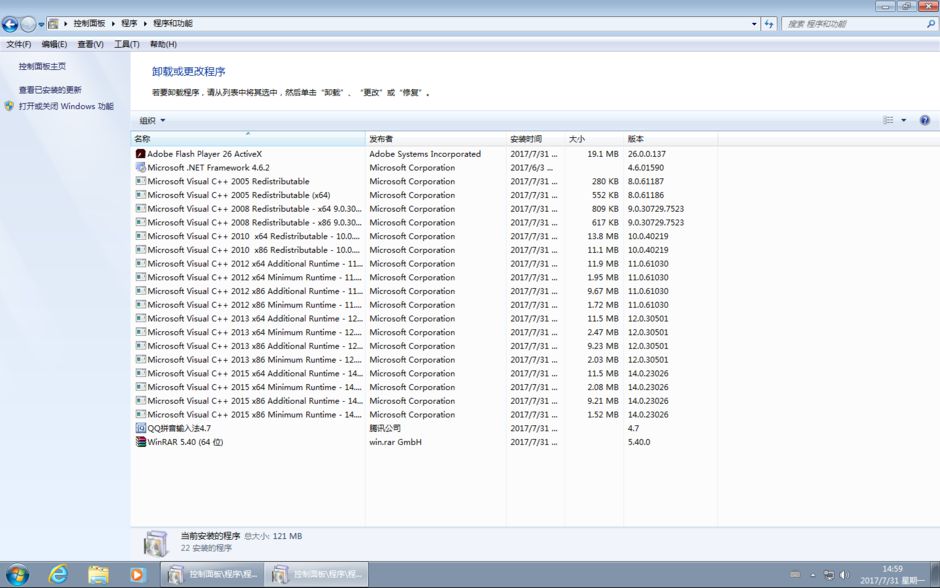Click icon of Visual C++ 2008 Redistributable x64
Viewport: 940px width, 588px height.
(141, 209)
